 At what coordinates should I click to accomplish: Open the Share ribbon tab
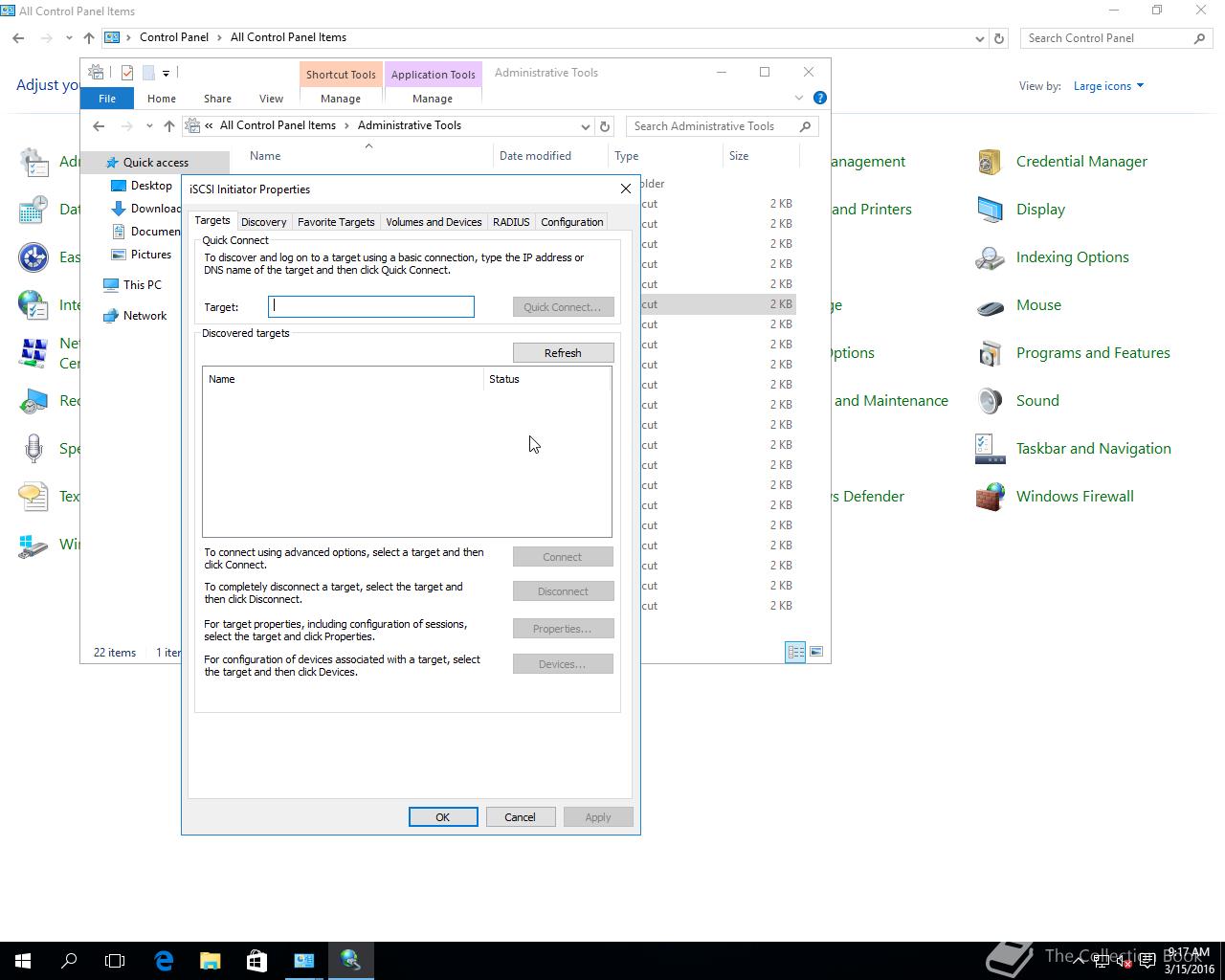217,99
